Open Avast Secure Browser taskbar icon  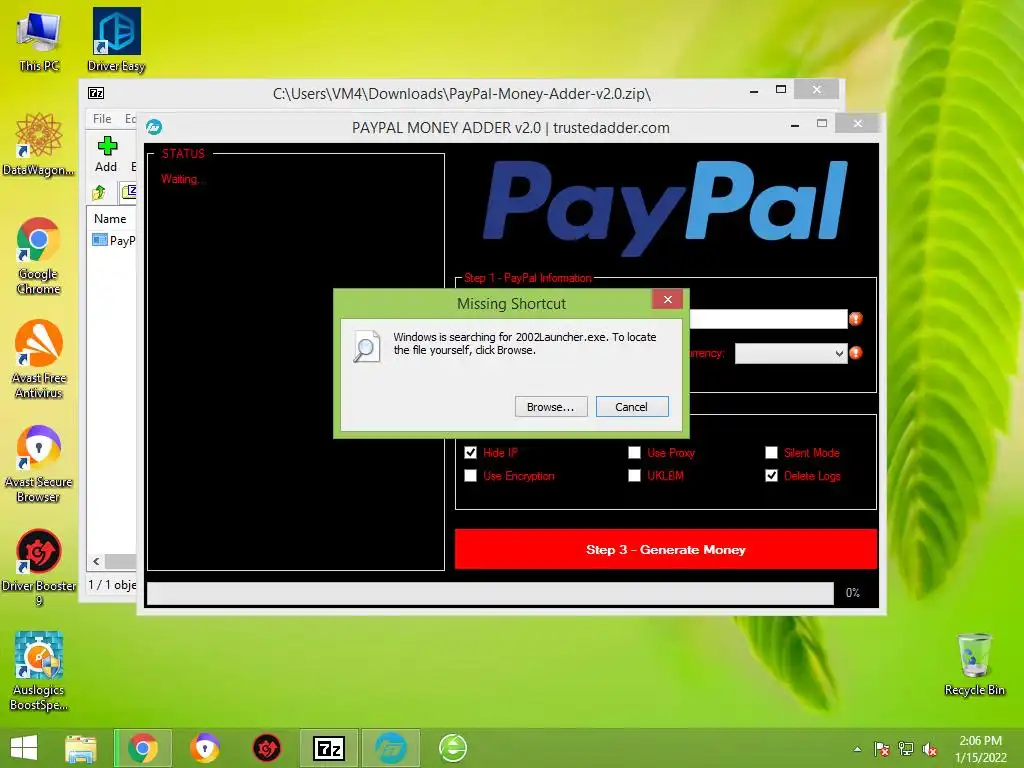coord(204,748)
